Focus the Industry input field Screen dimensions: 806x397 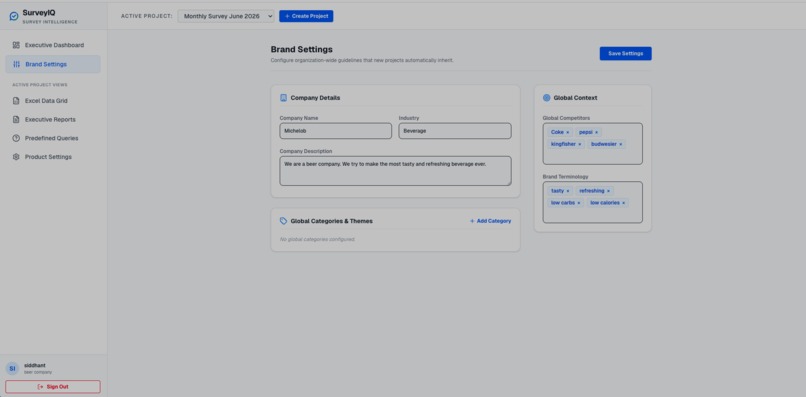[455, 131]
